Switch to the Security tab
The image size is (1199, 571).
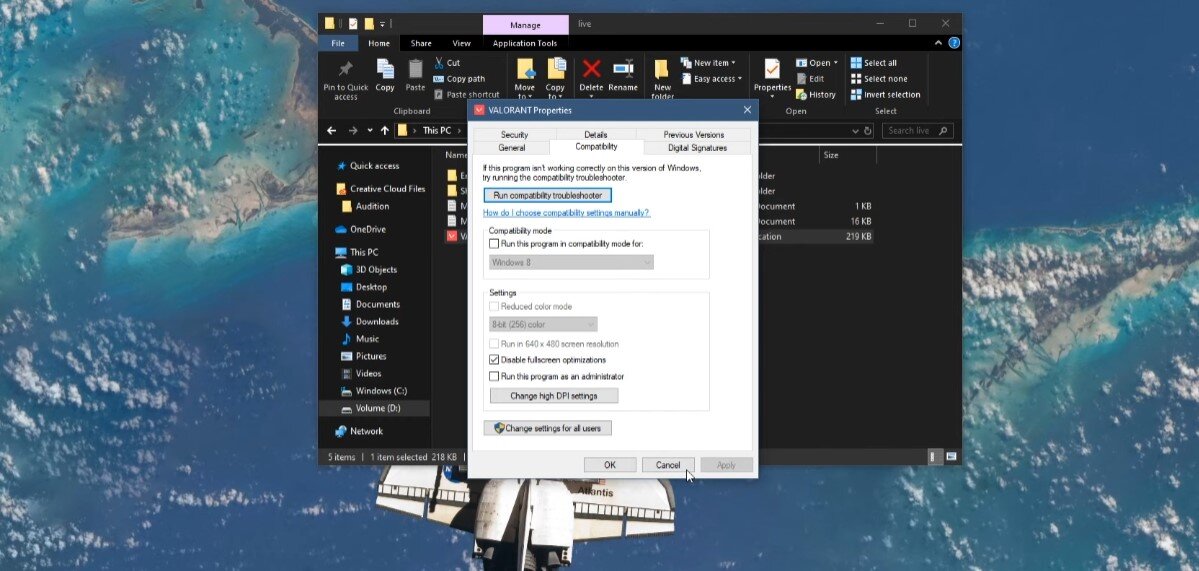(514, 135)
